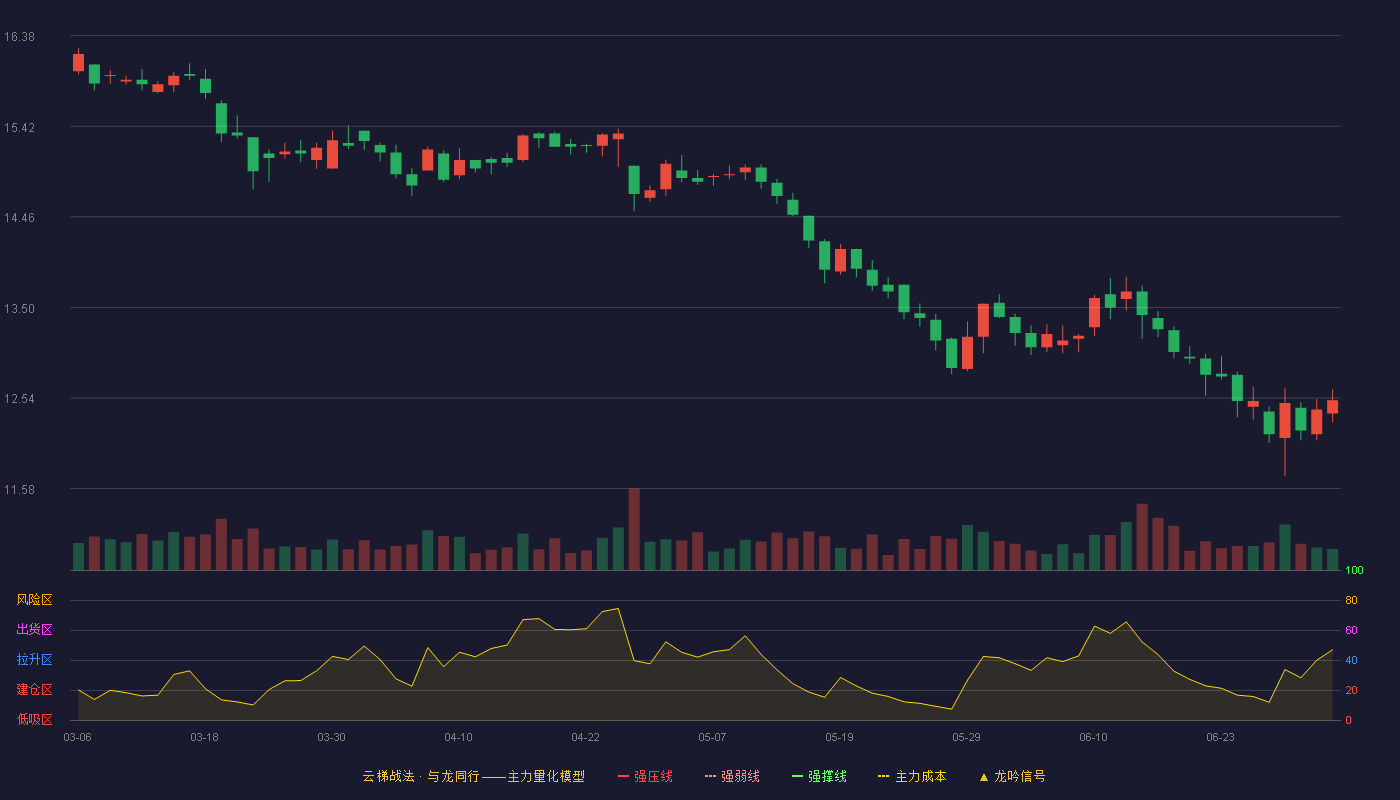Click the 13.50 price axis label
This screenshot has height=800, width=1400.
[19, 309]
